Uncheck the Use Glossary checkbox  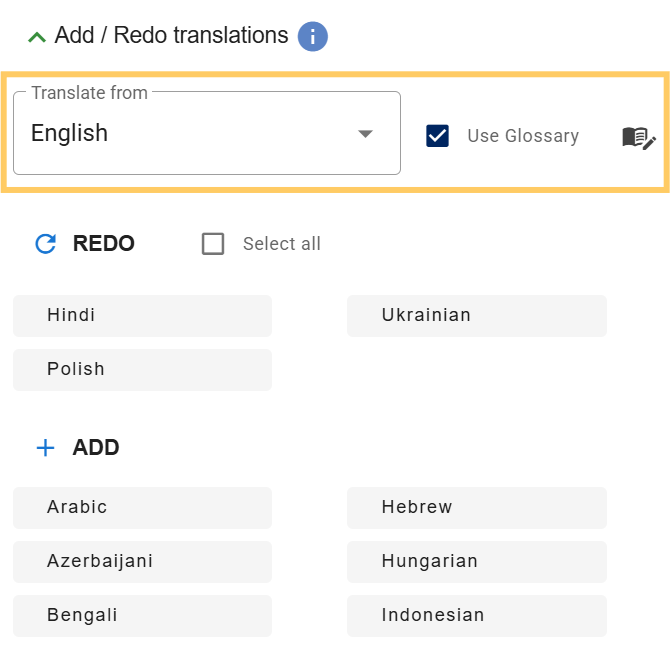437,136
